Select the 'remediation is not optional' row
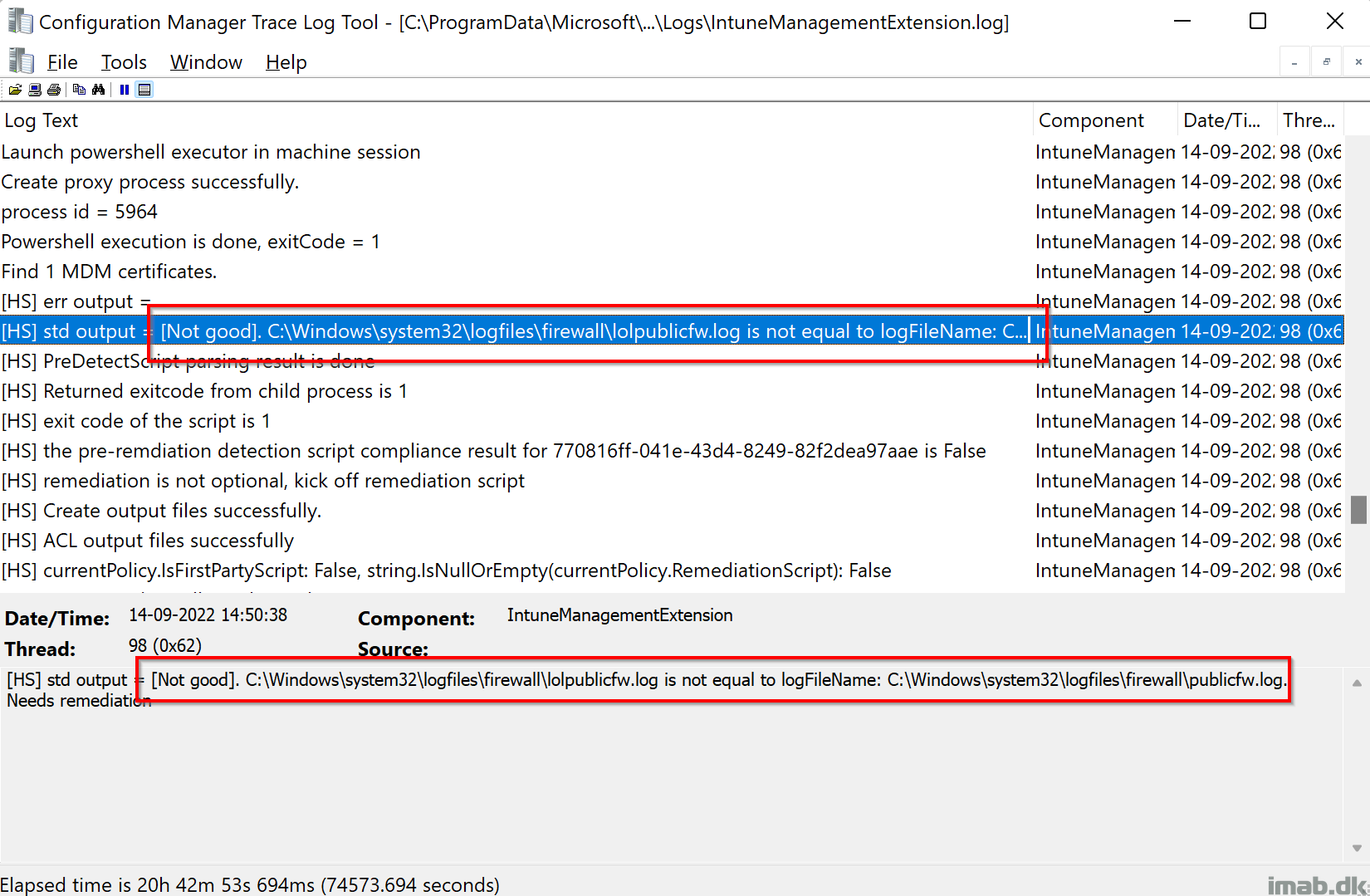 [672, 481]
